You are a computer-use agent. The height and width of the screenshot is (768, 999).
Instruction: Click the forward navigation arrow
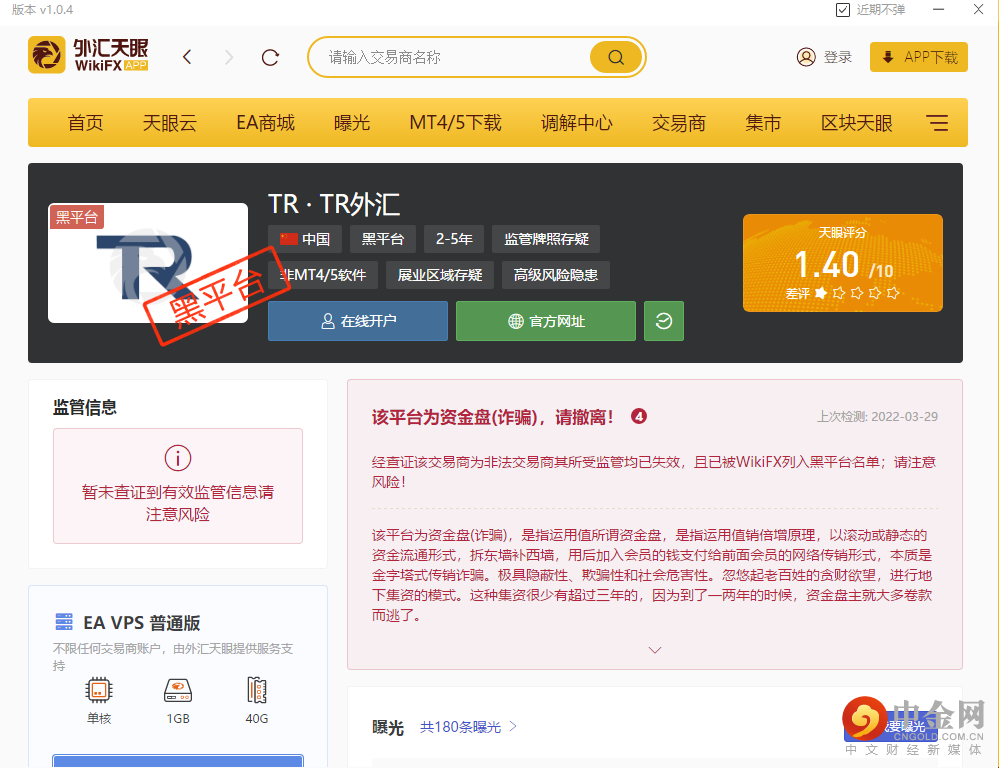(x=230, y=57)
